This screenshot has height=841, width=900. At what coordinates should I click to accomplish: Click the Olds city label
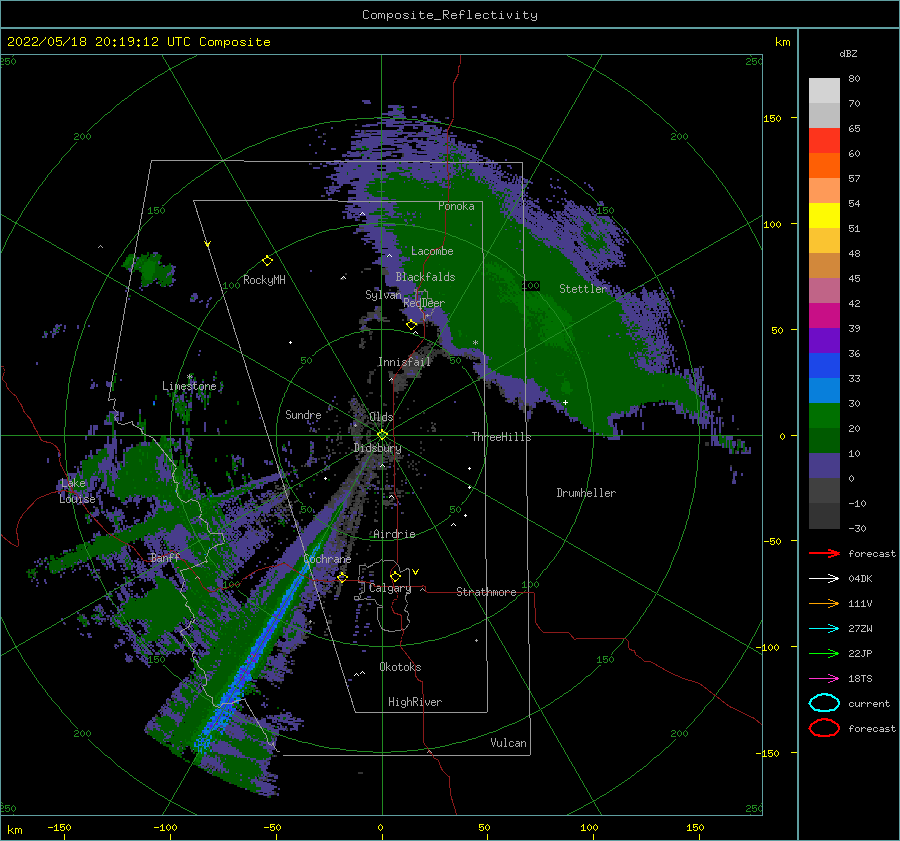(381, 417)
